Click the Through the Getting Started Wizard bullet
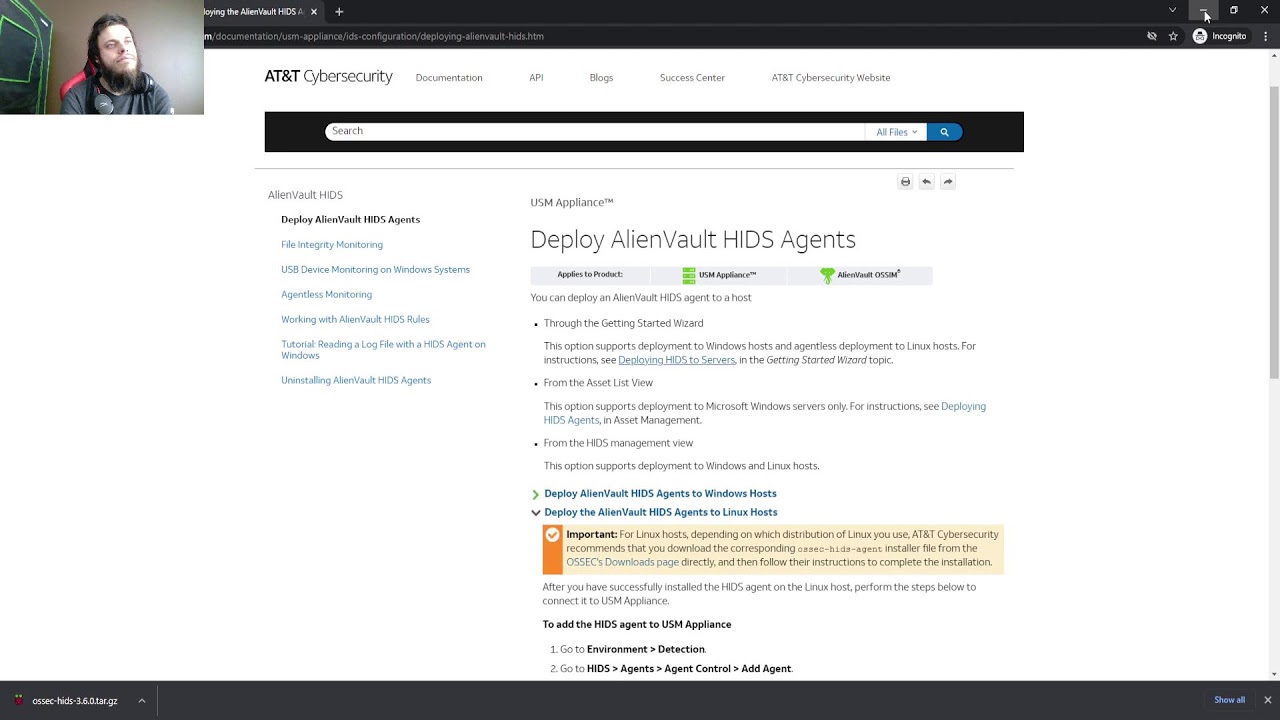 point(623,323)
